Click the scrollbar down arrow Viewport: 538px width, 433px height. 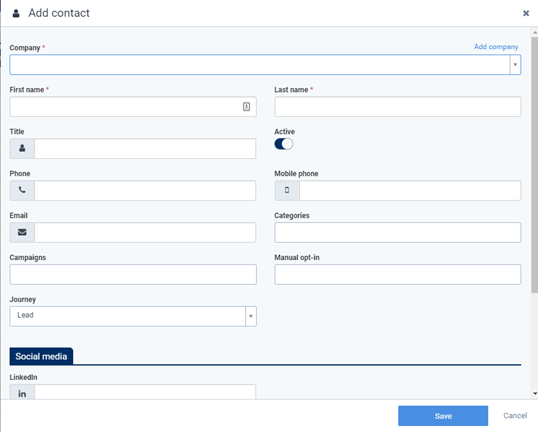[x=535, y=394]
